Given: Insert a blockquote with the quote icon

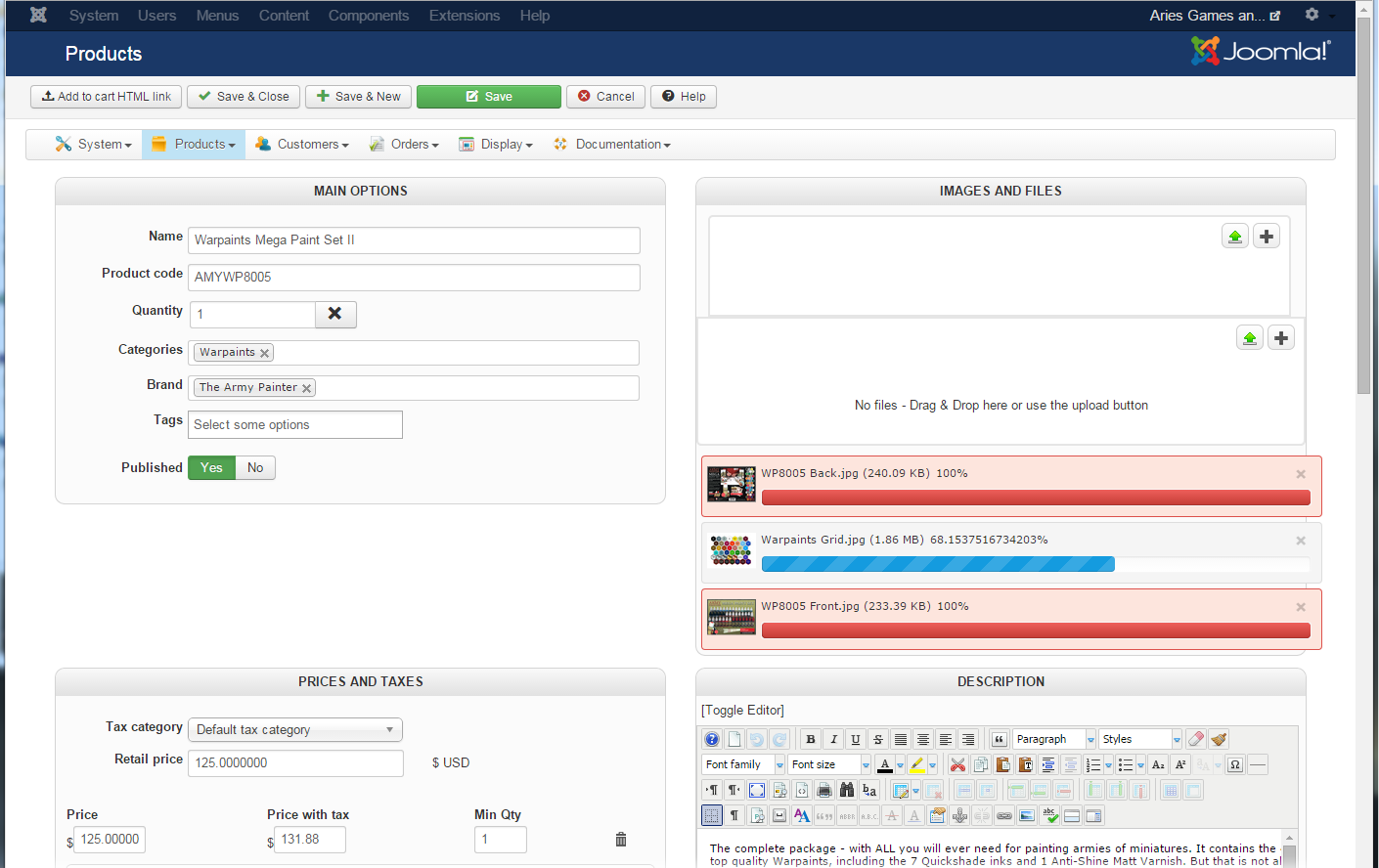Looking at the screenshot, I should click(999, 739).
